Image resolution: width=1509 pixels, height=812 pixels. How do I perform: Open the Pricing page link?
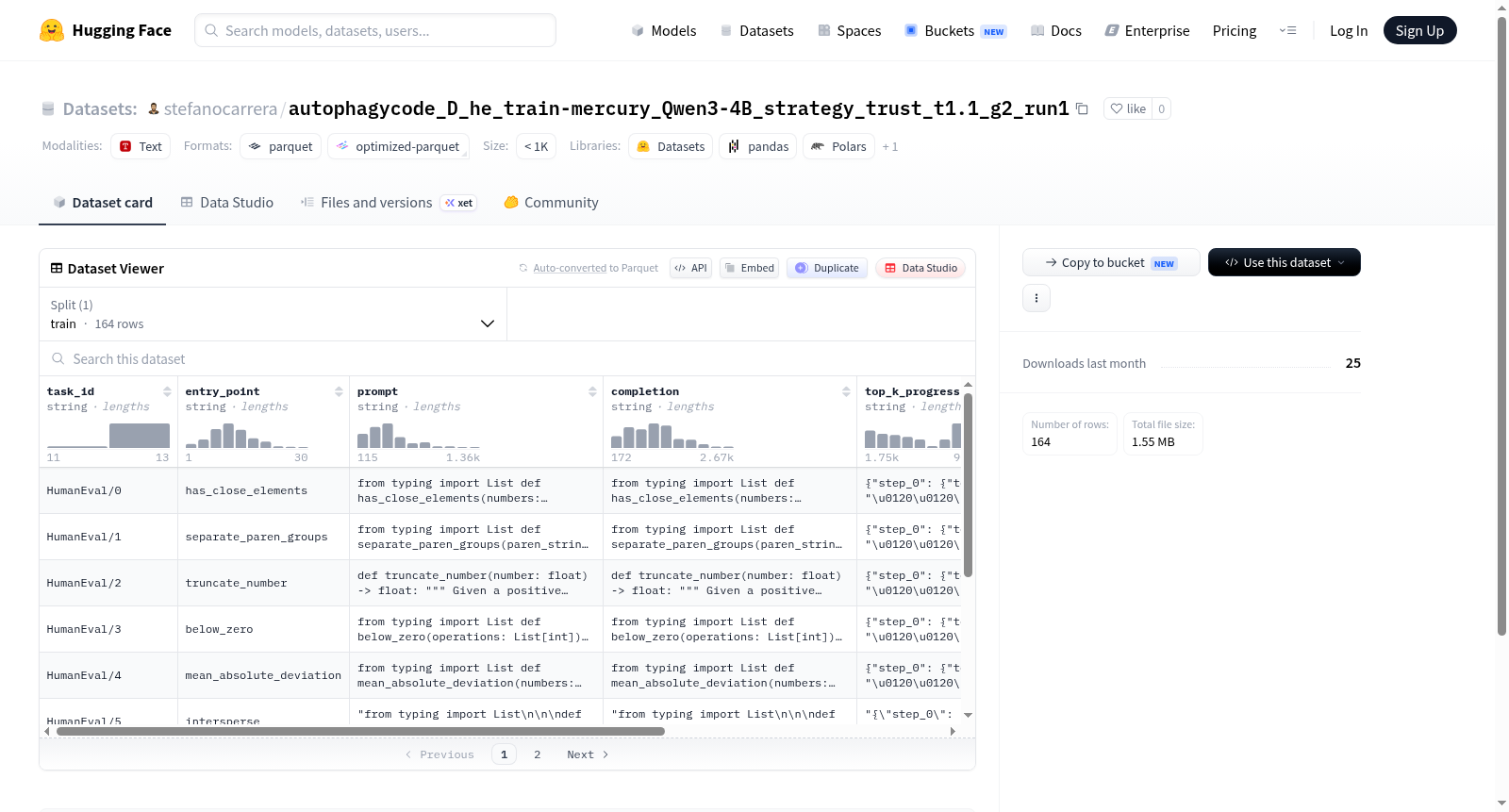point(1234,30)
